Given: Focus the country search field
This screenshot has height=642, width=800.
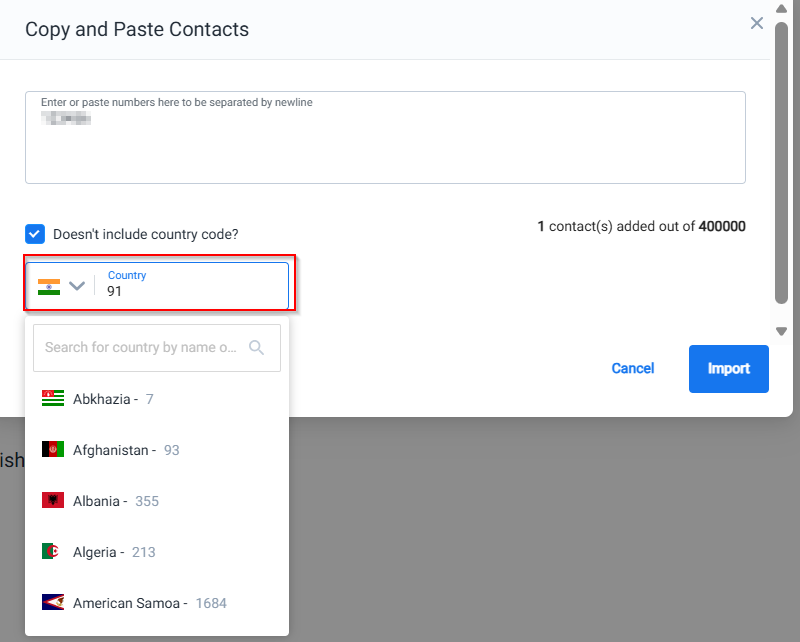Looking at the screenshot, I should [x=140, y=347].
